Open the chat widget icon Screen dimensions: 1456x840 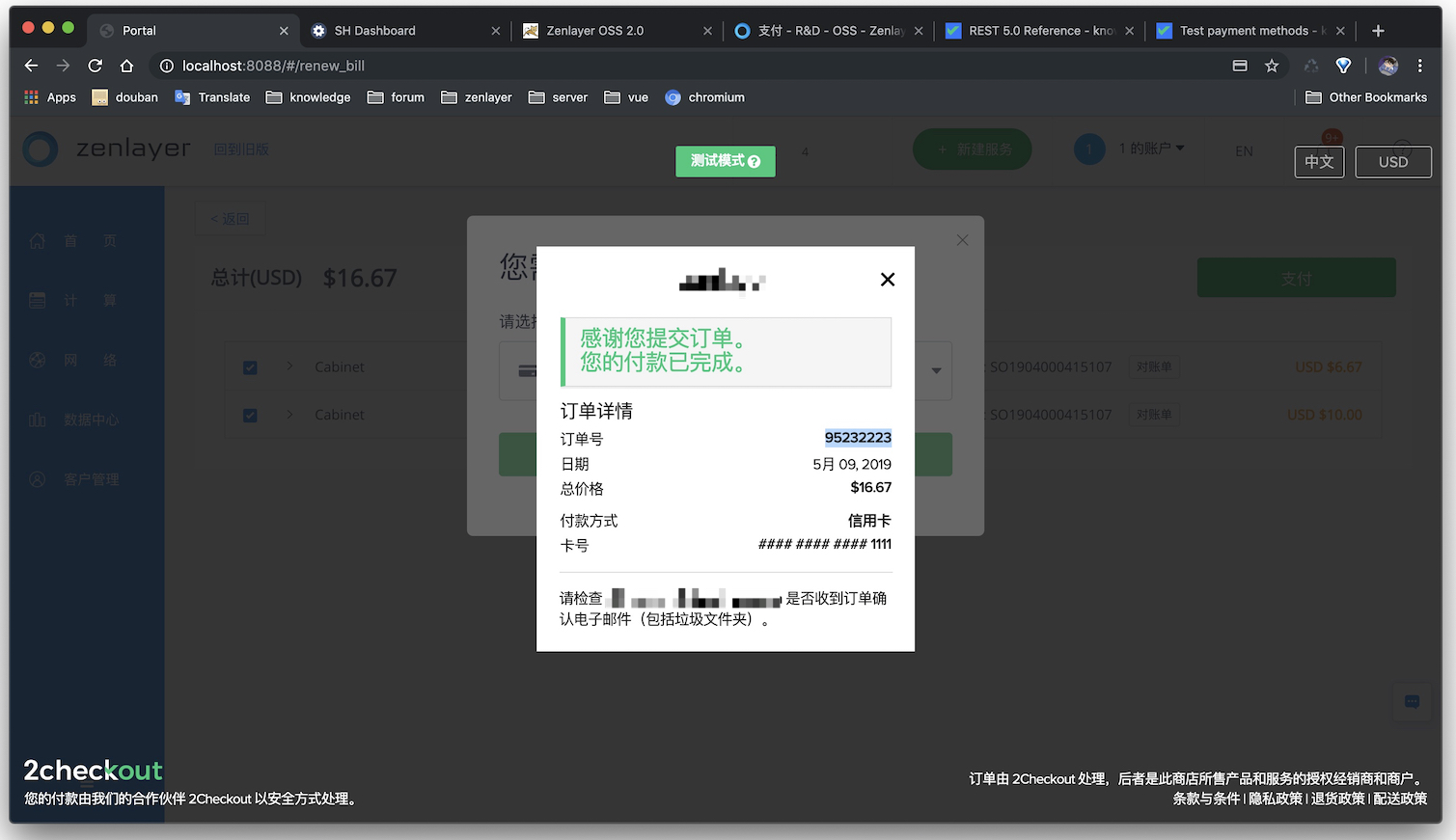(1412, 702)
